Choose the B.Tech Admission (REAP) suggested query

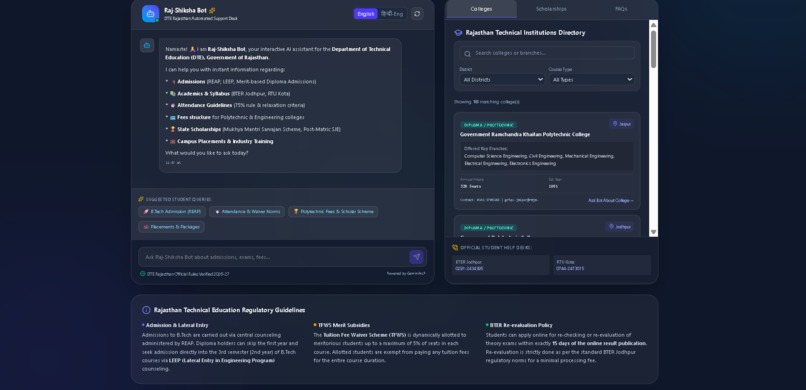point(172,212)
